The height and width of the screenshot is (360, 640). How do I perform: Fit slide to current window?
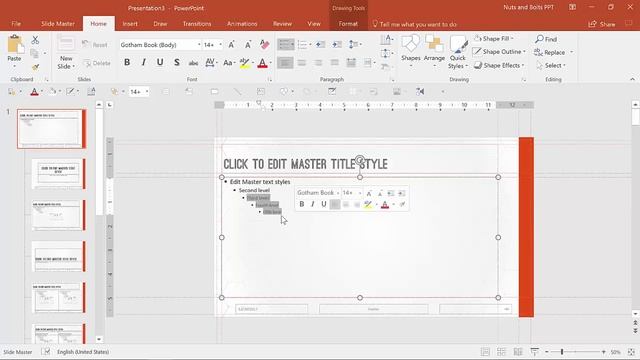[631, 352]
